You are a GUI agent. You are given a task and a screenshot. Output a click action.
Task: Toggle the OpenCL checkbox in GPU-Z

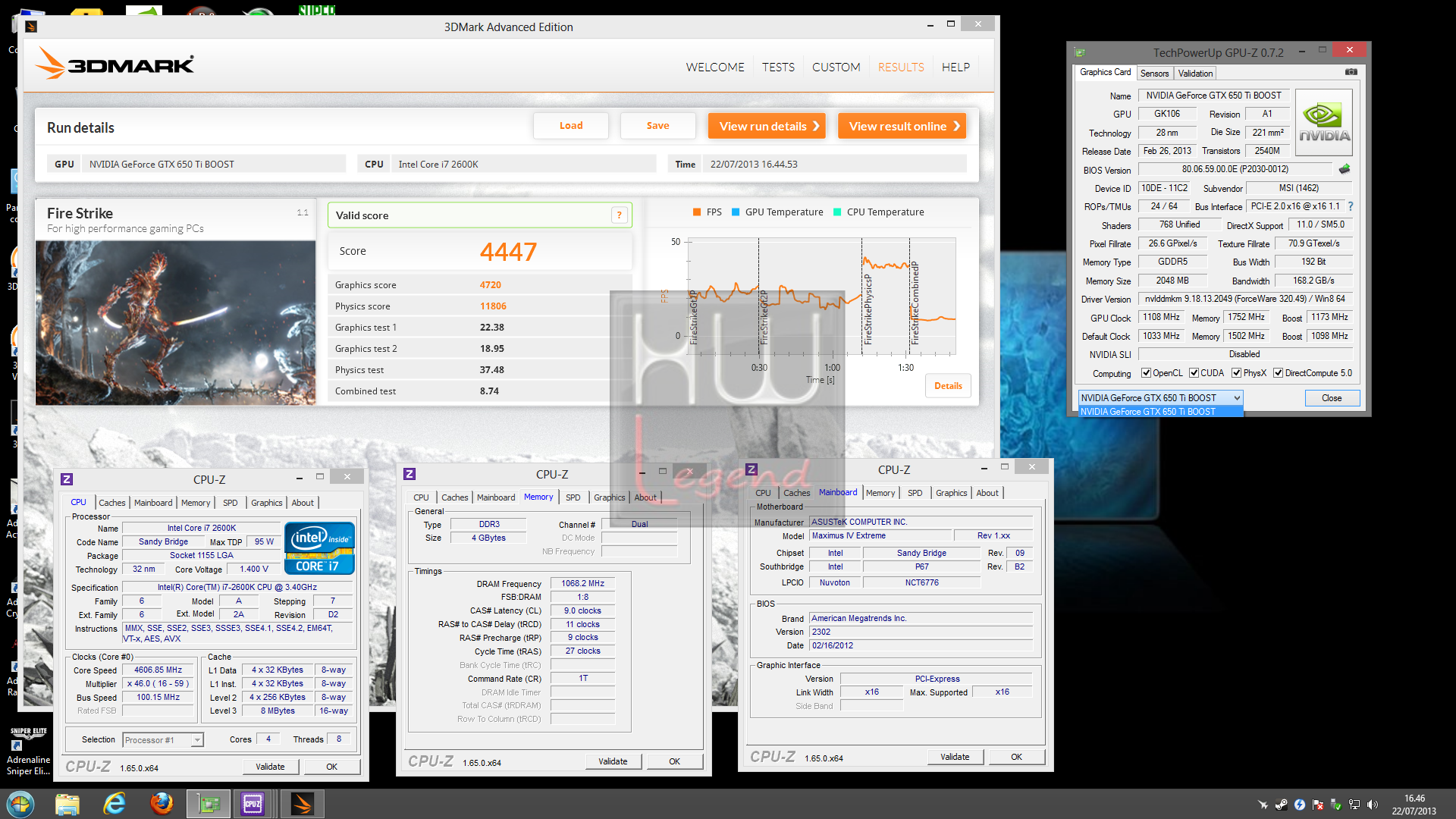[1146, 373]
